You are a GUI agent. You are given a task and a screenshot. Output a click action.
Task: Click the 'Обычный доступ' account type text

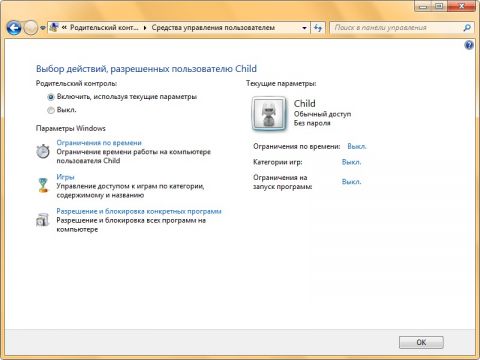pos(322,114)
